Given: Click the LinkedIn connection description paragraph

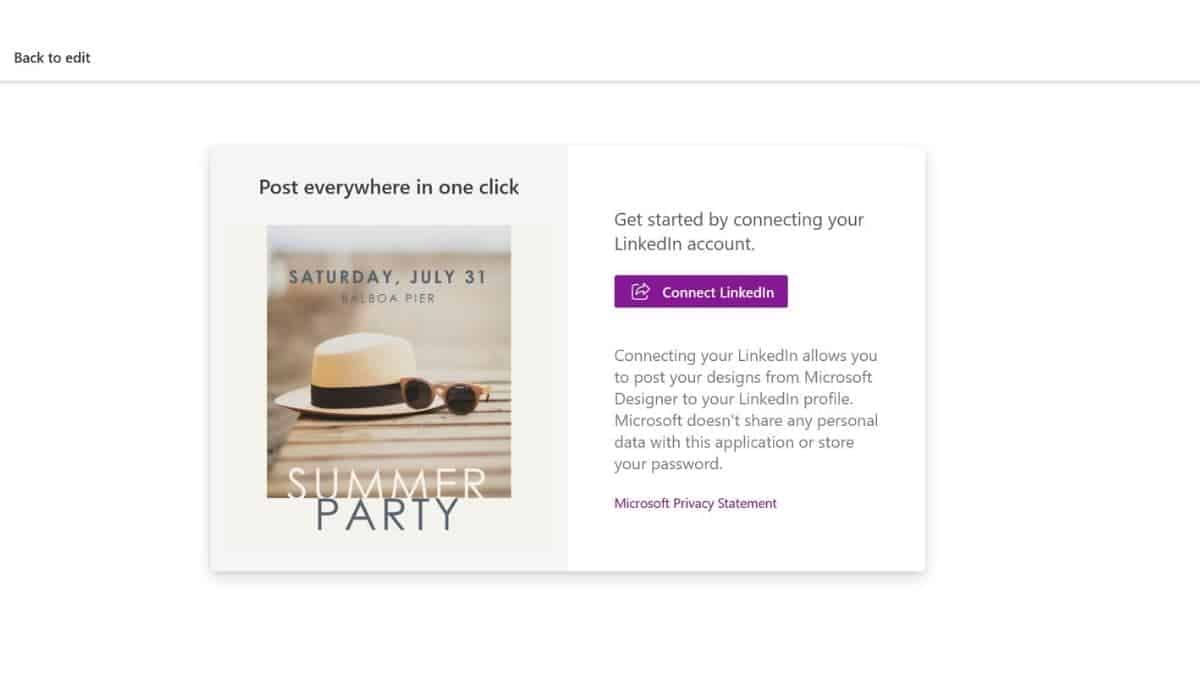Looking at the screenshot, I should (x=746, y=410).
